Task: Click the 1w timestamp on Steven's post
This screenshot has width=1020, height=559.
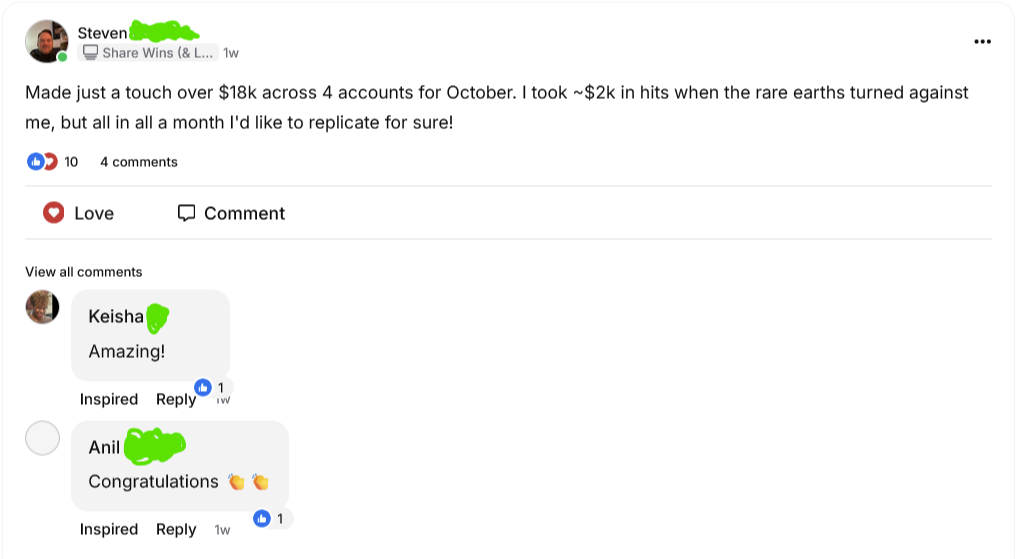Action: pyautogui.click(x=231, y=53)
